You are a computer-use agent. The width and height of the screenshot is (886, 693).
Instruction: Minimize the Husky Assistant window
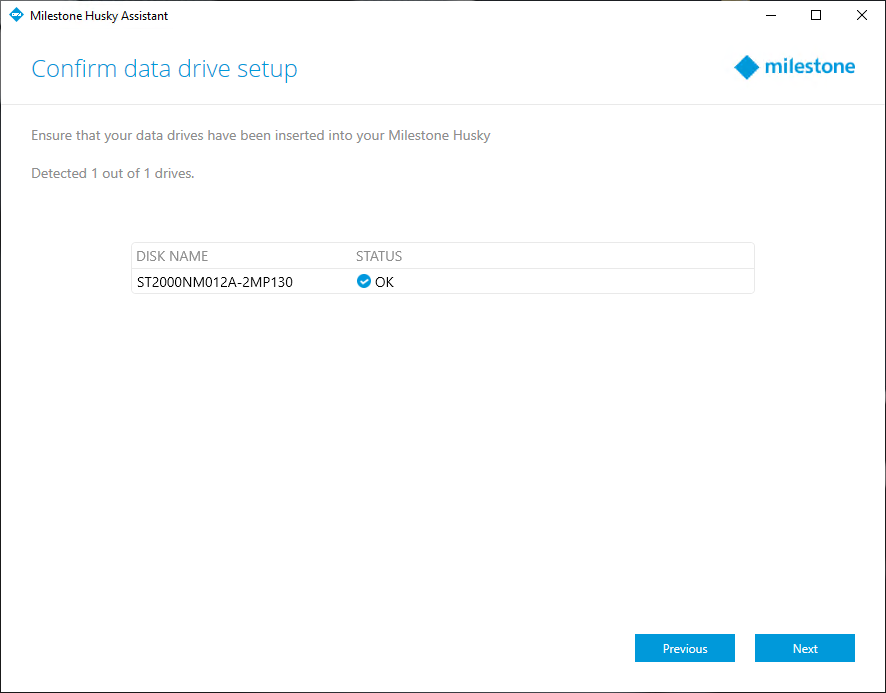point(771,15)
